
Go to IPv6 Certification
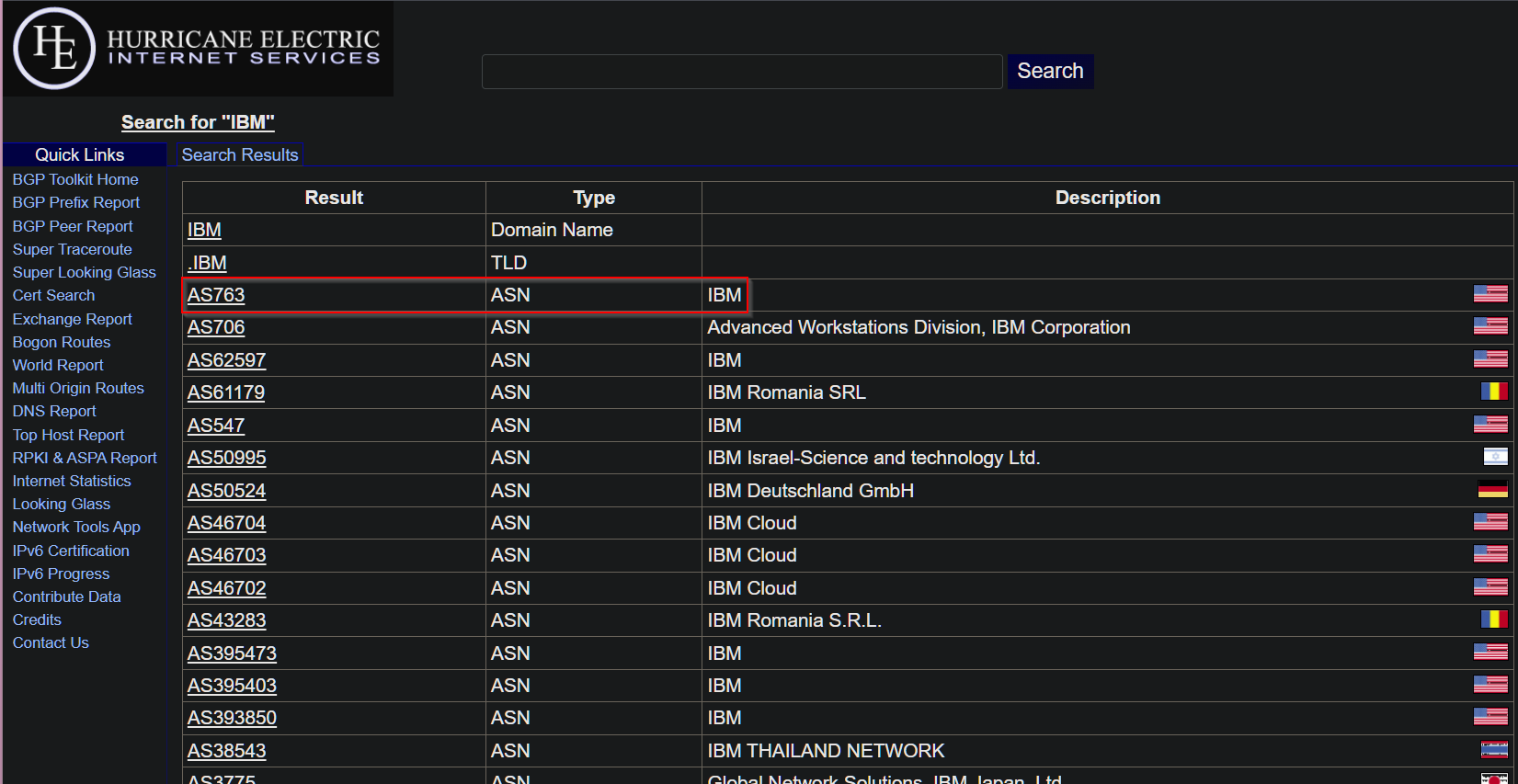pyautogui.click(x=71, y=551)
